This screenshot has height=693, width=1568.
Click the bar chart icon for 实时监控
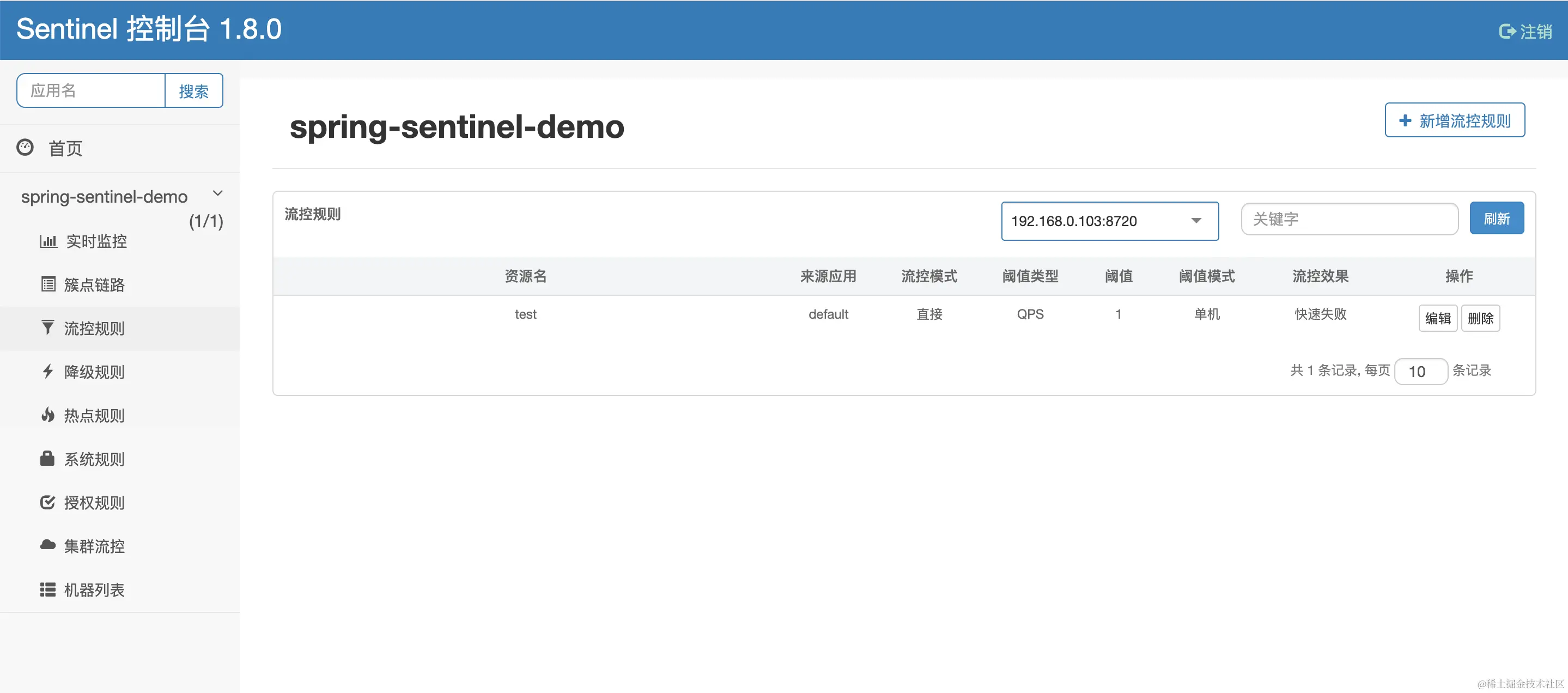pyautogui.click(x=48, y=241)
